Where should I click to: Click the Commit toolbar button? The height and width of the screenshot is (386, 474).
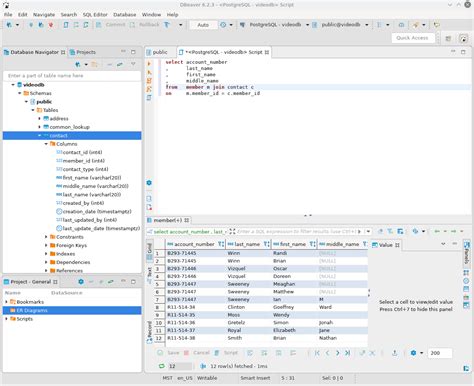tap(111, 25)
